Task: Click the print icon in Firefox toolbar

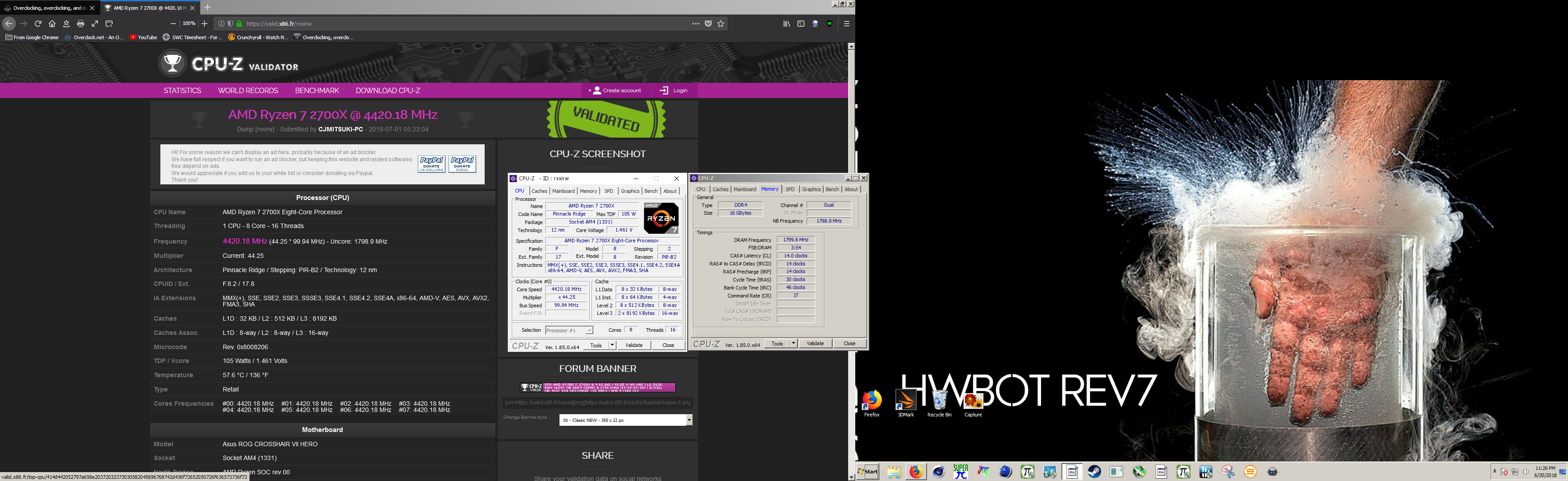Action: click(80, 24)
